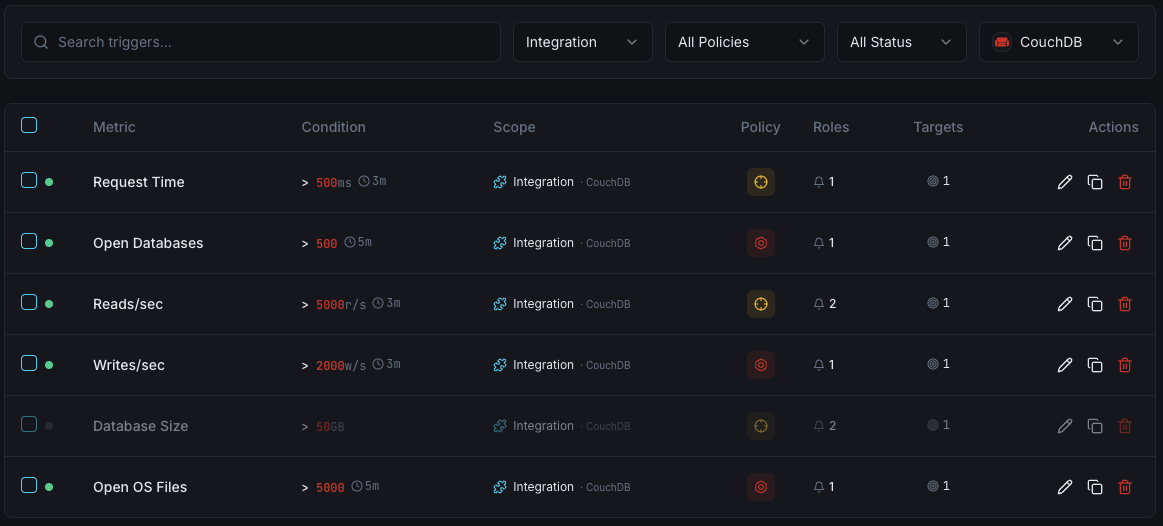
Task: Delete the Open Databases trigger
Action: point(1124,243)
